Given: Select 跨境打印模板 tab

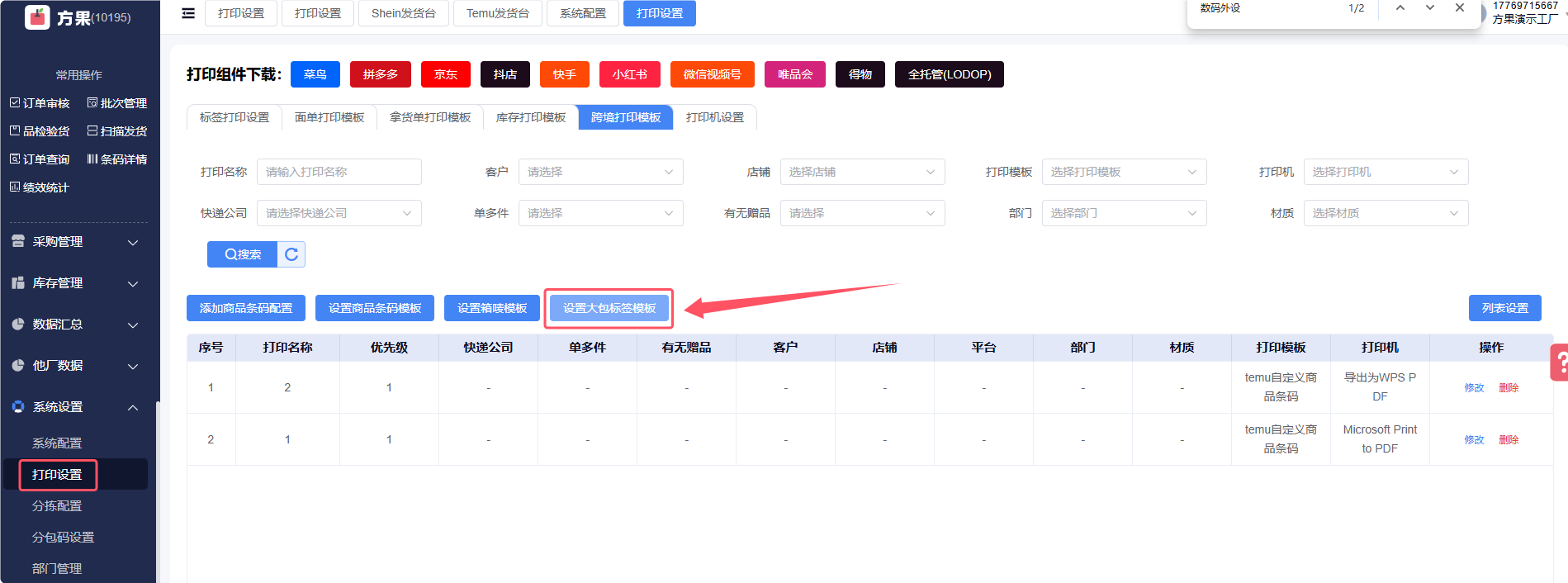Looking at the screenshot, I should (626, 117).
